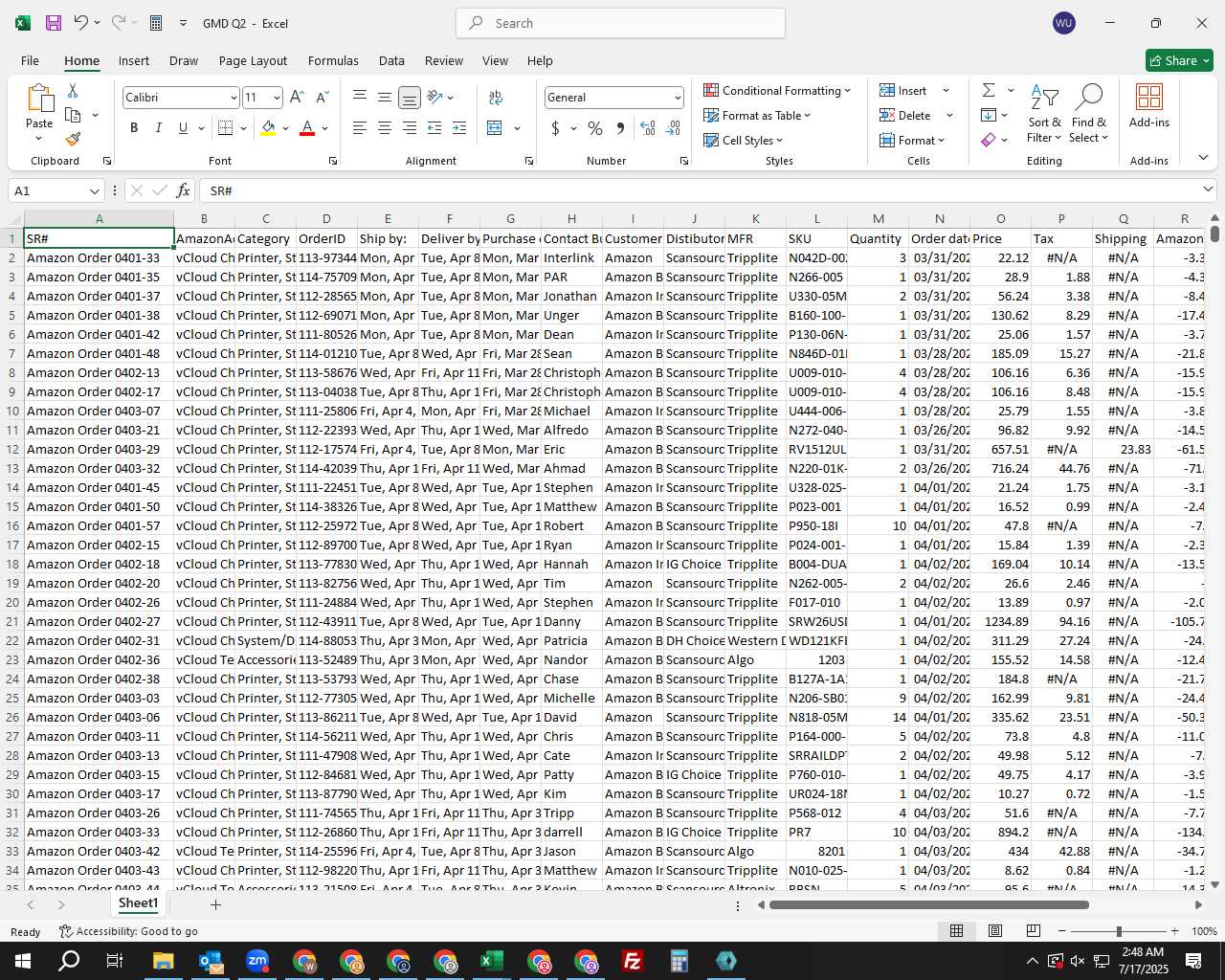Switch to the Insert tab
1225x980 pixels.
134,60
